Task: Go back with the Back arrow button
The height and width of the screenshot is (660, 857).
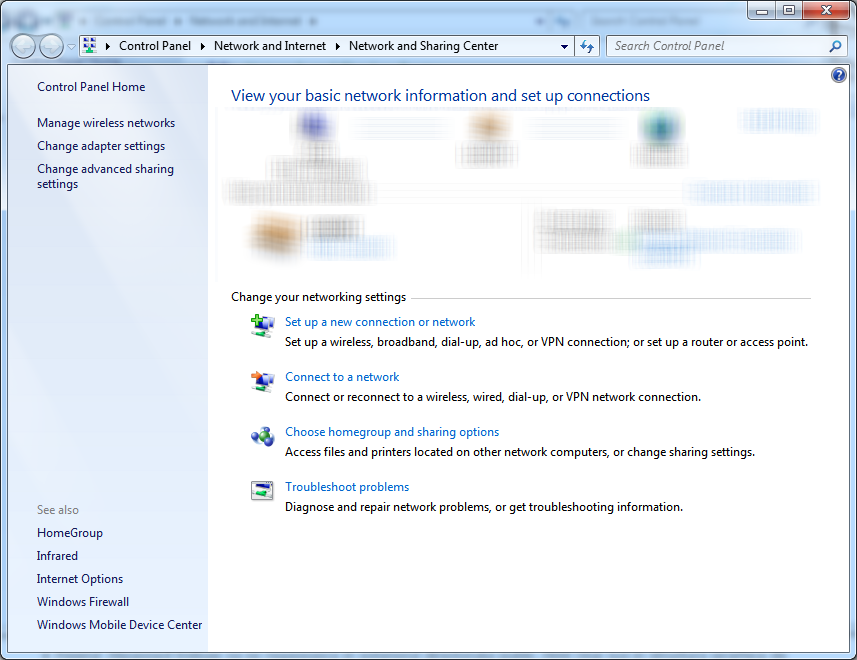Action: pos(24,46)
